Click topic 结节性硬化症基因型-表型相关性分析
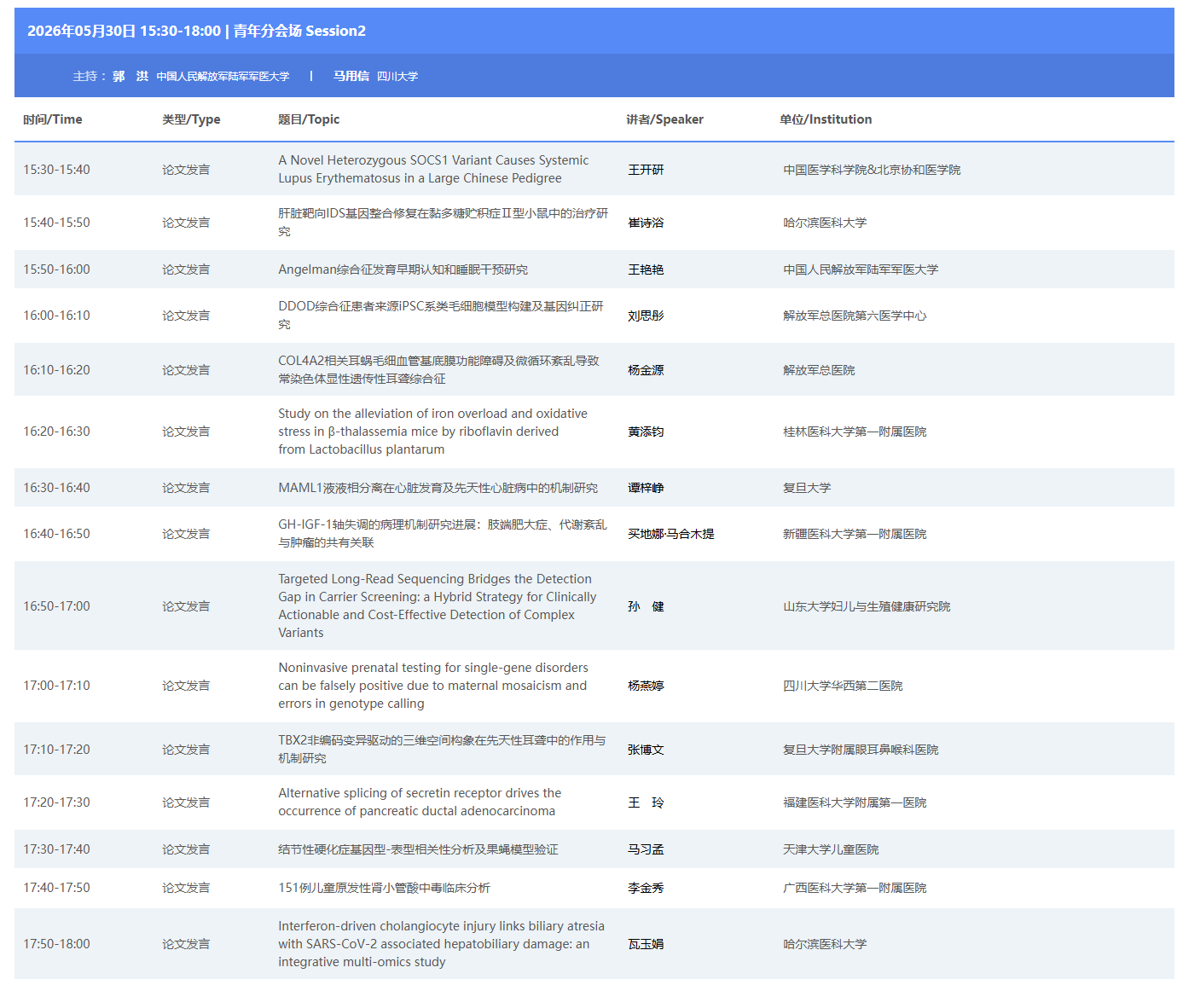The height and width of the screenshot is (1008, 1177). pyautogui.click(x=418, y=849)
